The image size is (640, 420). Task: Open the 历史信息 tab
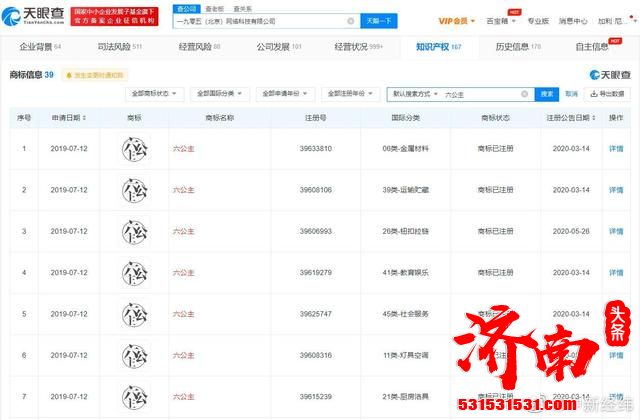point(518,47)
